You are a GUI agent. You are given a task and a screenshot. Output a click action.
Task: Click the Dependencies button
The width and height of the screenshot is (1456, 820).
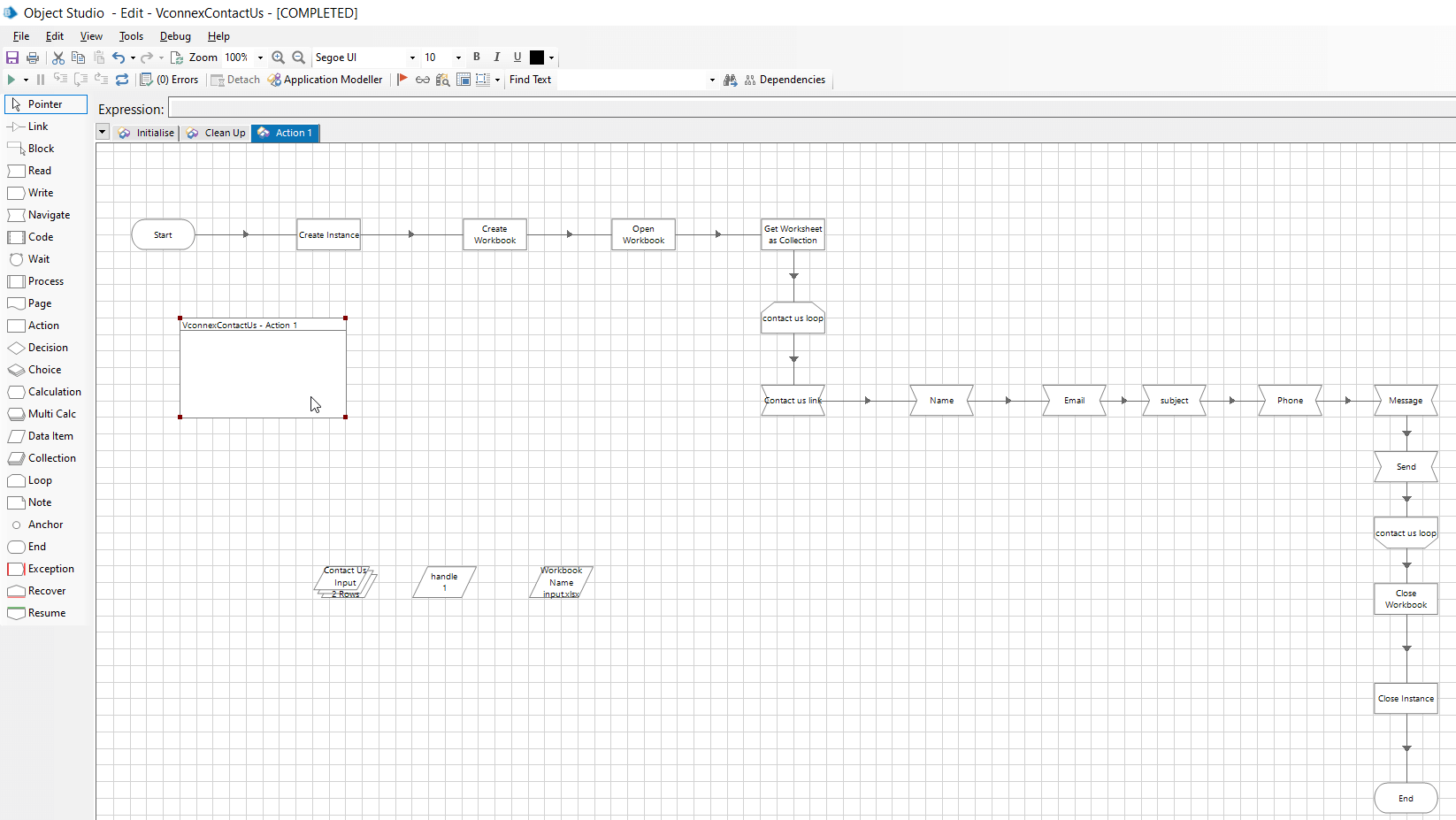785,79
